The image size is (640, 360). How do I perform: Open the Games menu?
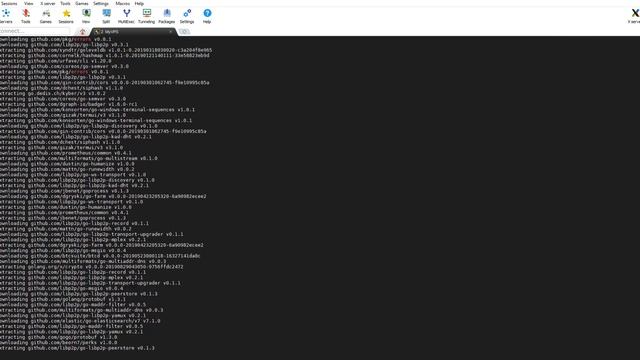click(82, 3)
